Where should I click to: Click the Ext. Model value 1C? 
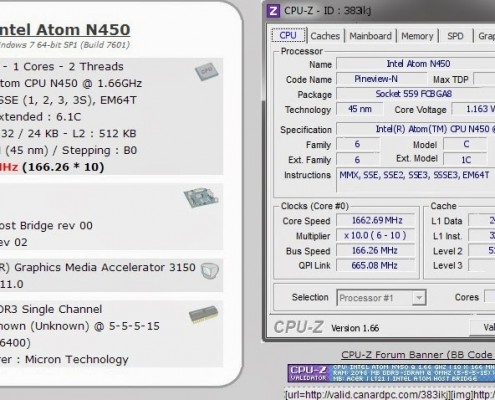coord(466,160)
